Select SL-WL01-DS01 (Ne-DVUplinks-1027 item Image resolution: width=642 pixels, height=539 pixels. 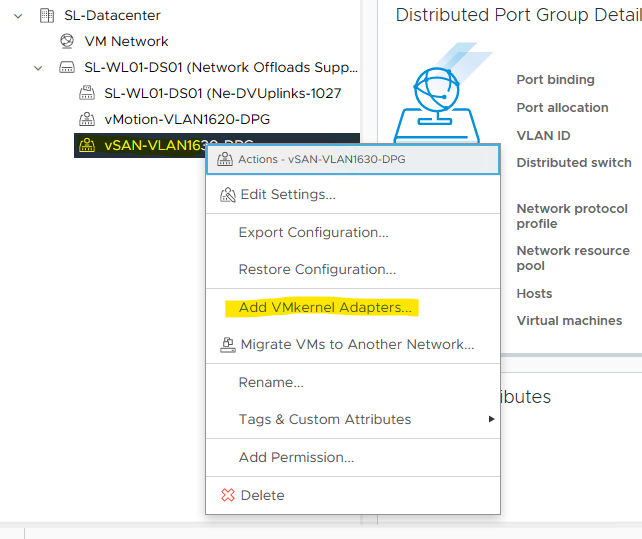(223, 93)
